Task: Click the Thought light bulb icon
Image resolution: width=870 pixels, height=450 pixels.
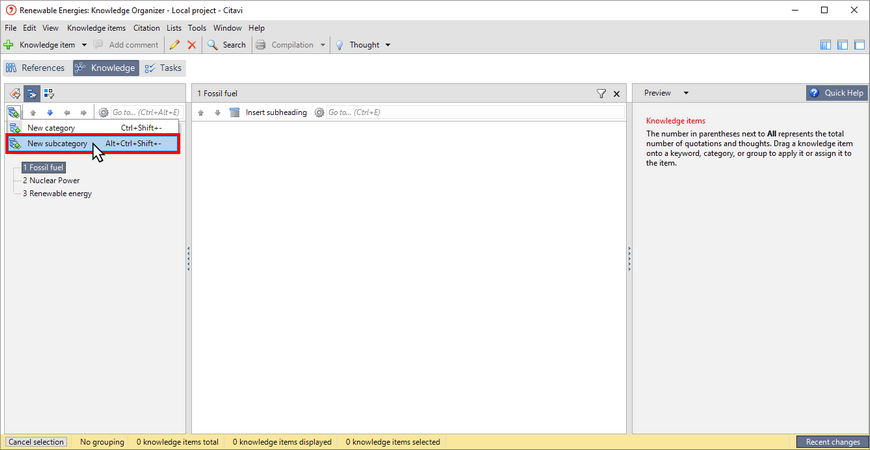Action: click(340, 45)
